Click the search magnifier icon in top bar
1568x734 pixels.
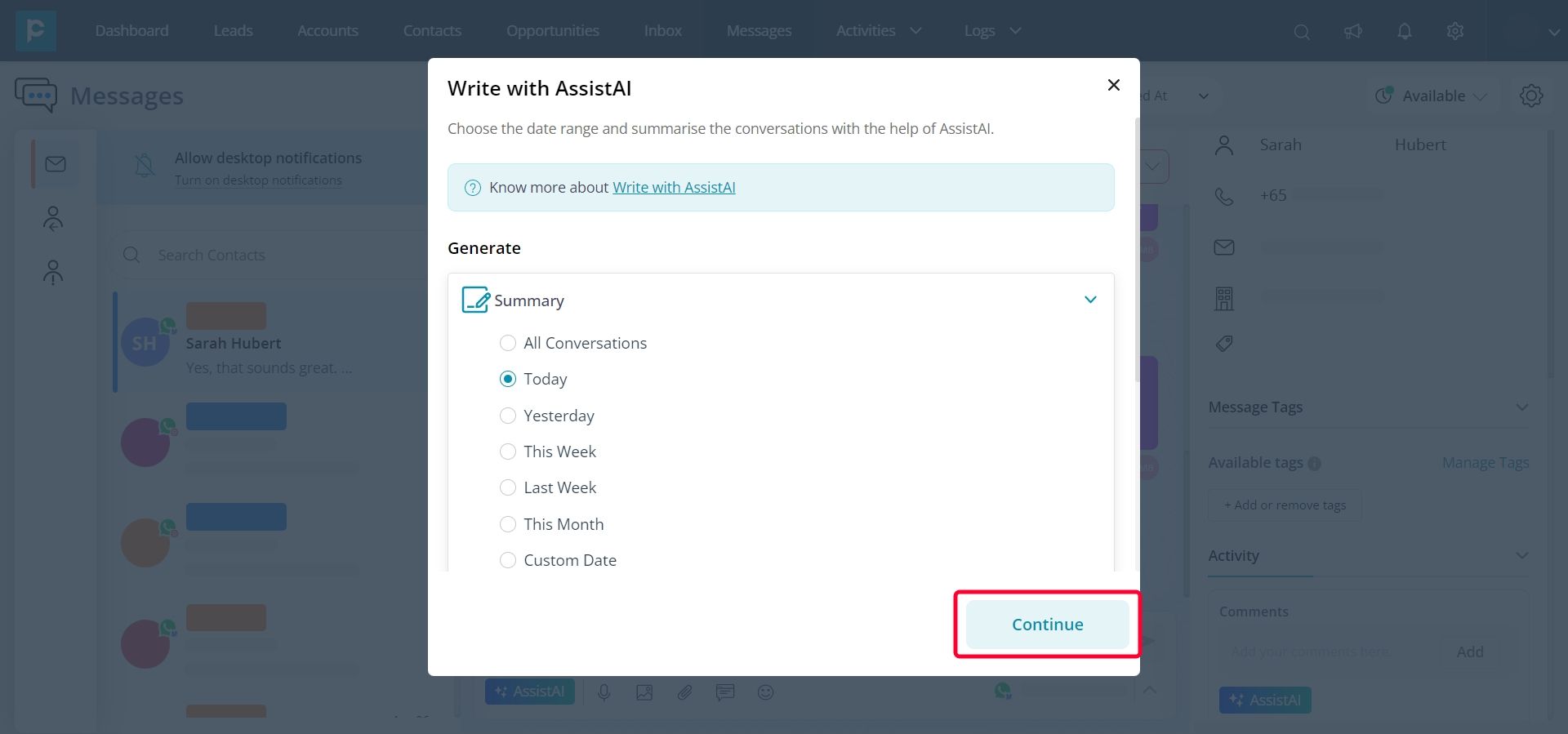pyautogui.click(x=1302, y=32)
